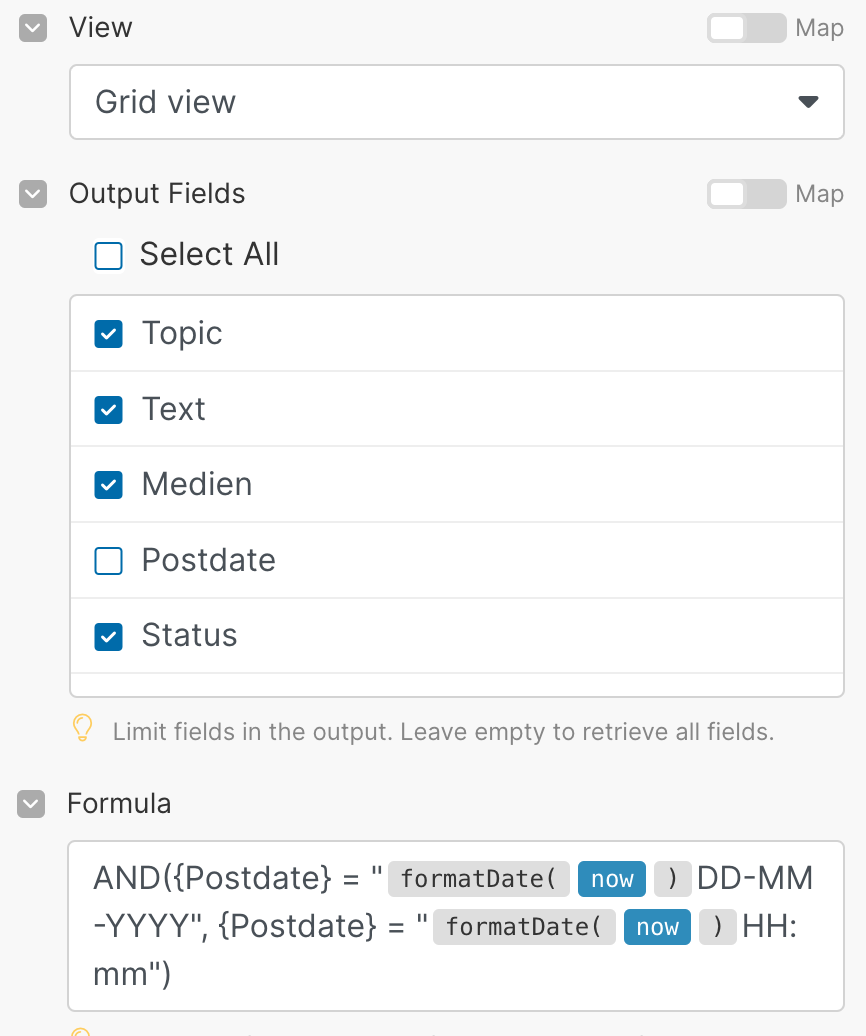The width and height of the screenshot is (866, 1036).
Task: Click the first blue 'now' variable pill
Action: click(x=612, y=879)
